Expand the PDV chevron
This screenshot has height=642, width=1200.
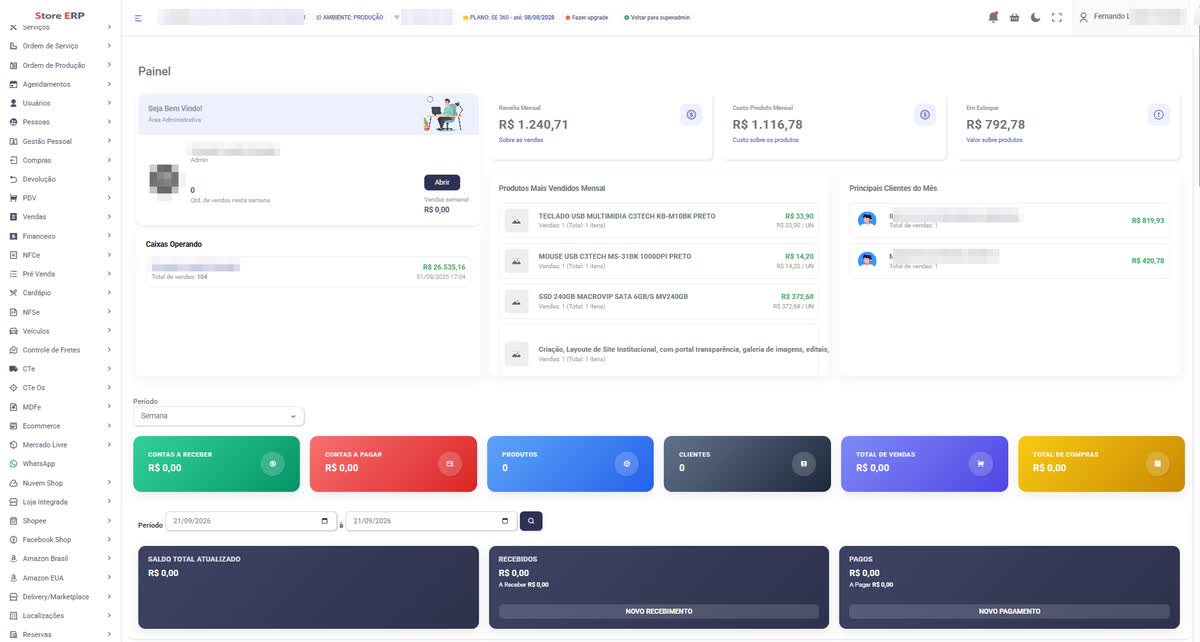[x=109, y=198]
